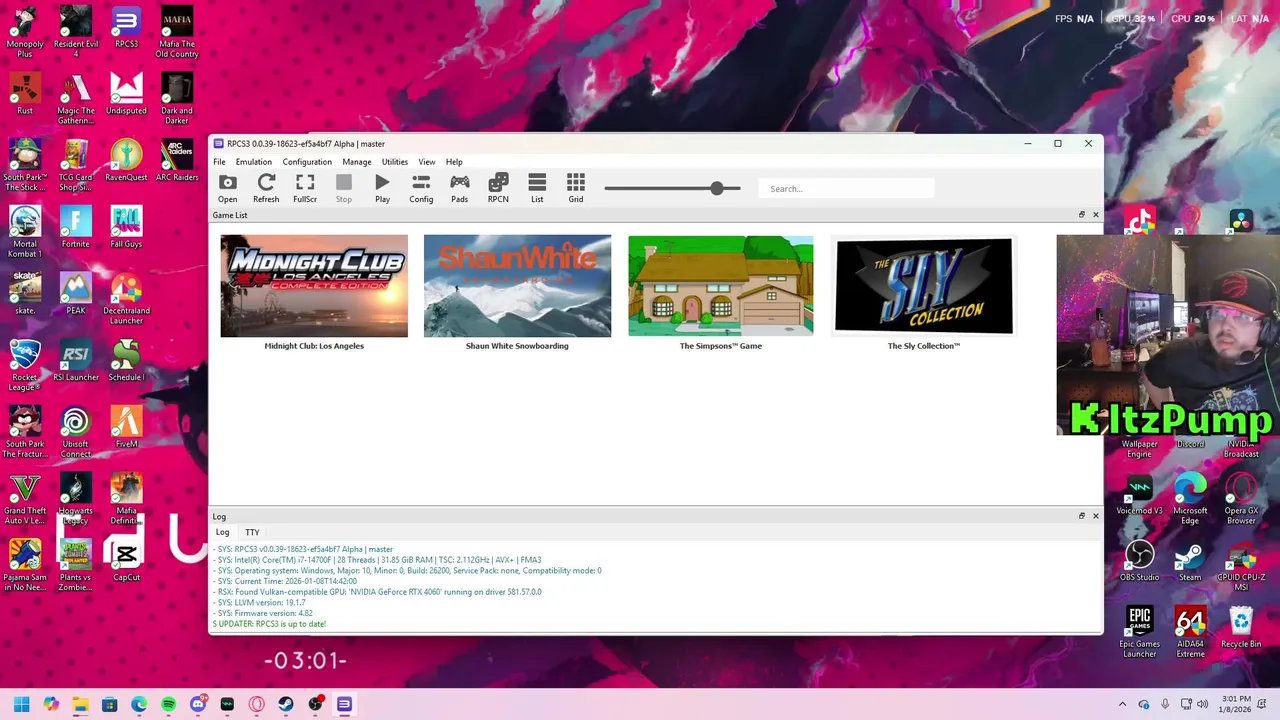This screenshot has height=720, width=1280.
Task: Open the Steam desktop shortcut
Action: pos(1190,560)
